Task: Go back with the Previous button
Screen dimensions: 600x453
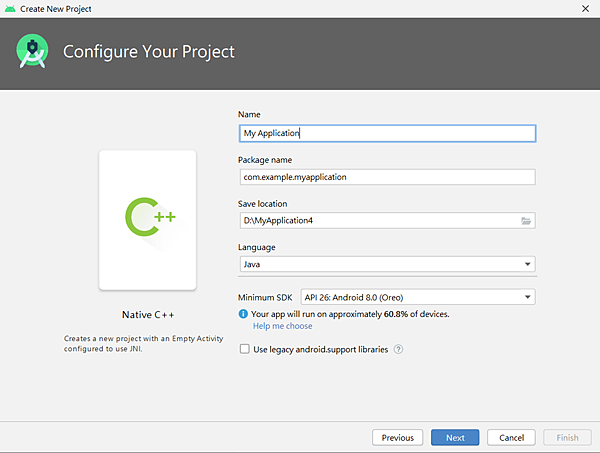Action: tap(397, 437)
